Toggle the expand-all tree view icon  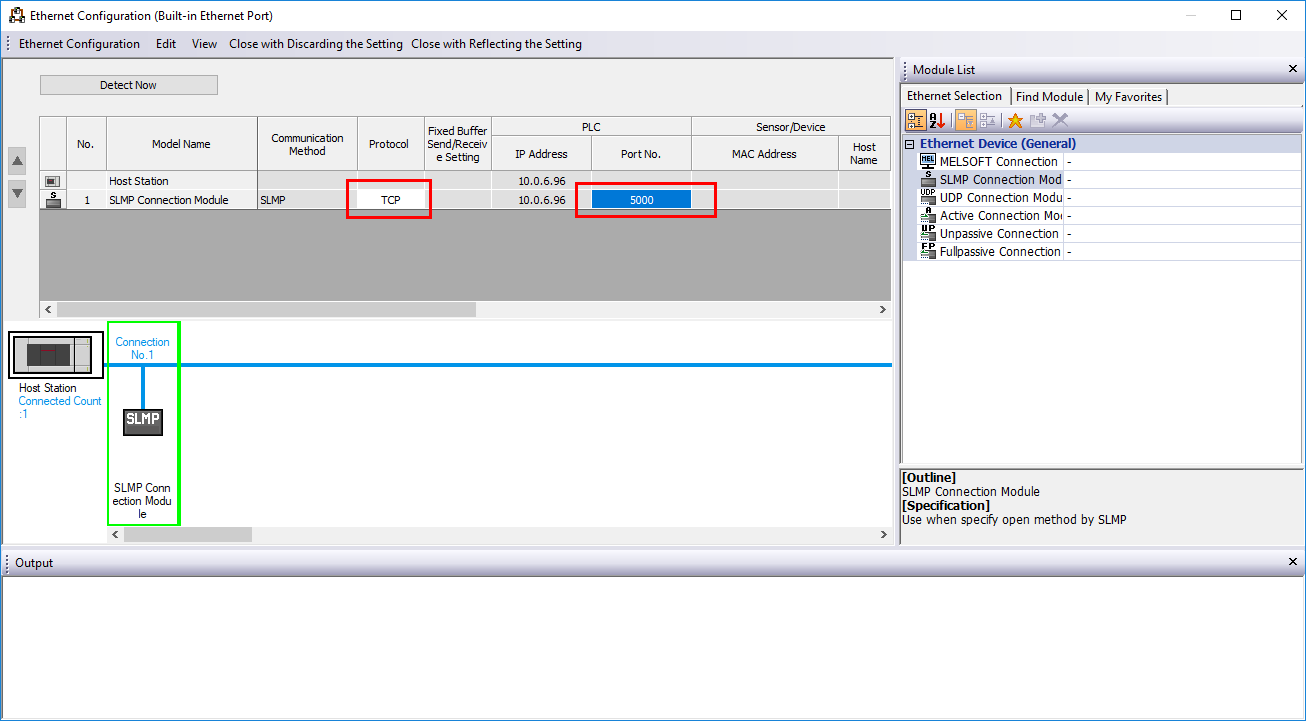[965, 121]
